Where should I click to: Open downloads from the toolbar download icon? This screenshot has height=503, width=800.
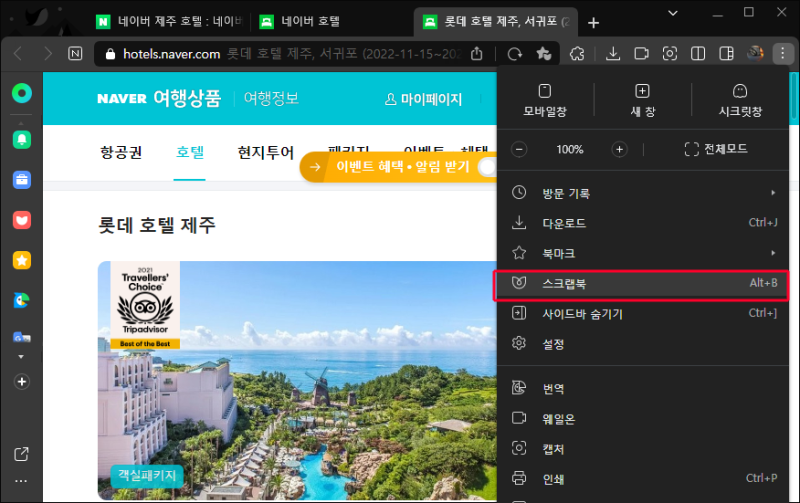pyautogui.click(x=613, y=54)
